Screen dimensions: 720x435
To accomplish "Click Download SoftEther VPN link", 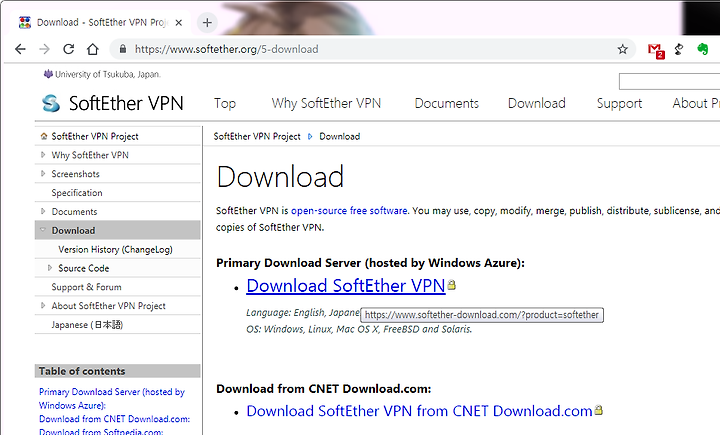I will (x=346, y=286).
